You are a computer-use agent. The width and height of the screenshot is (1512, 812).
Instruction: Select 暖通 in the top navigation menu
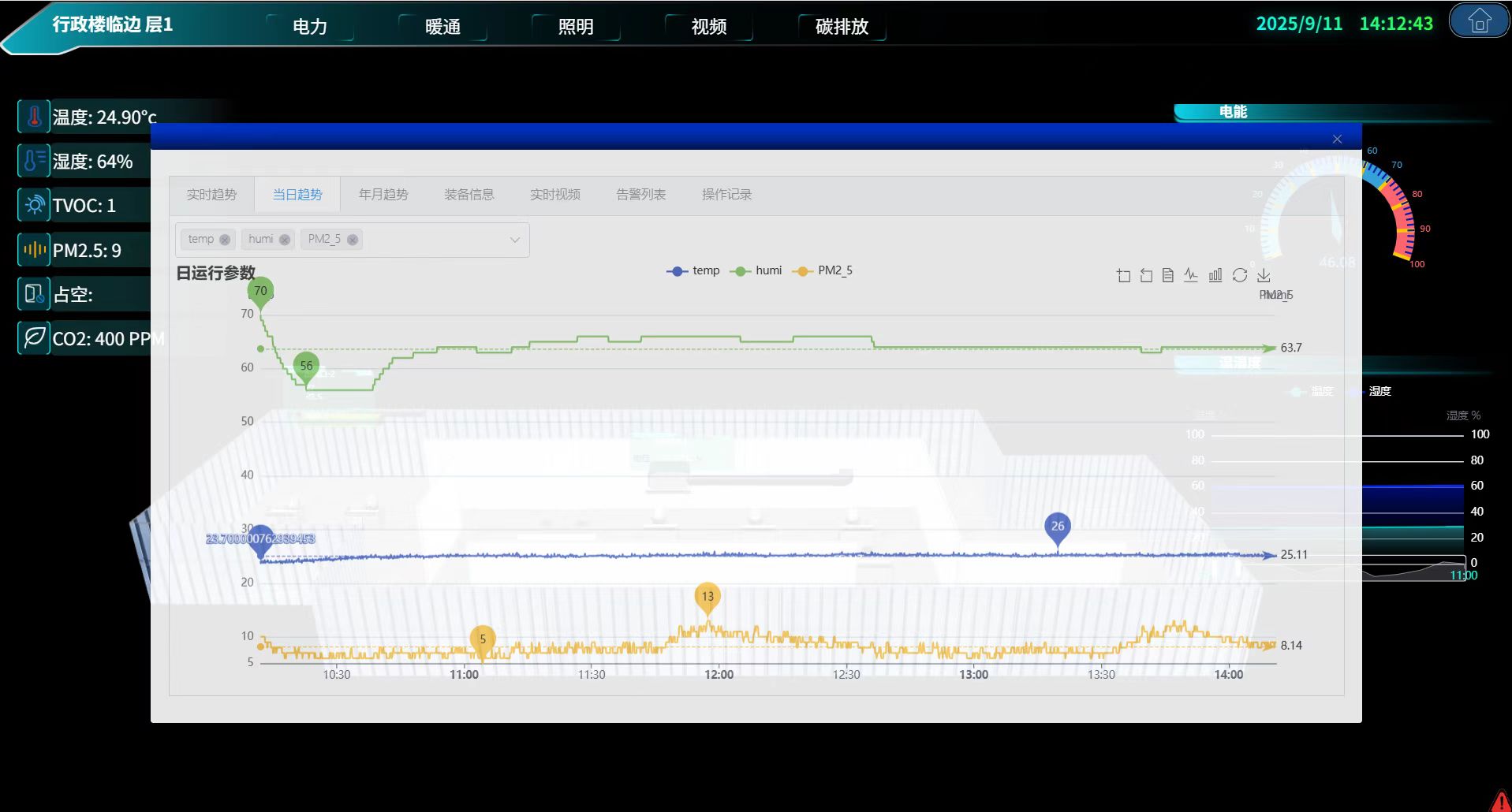444,26
